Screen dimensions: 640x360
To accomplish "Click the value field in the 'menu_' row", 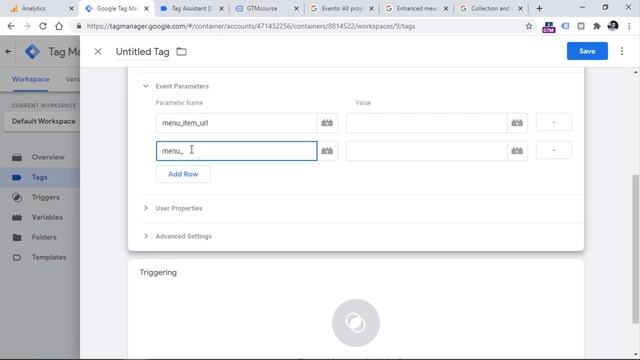I will (x=427, y=151).
